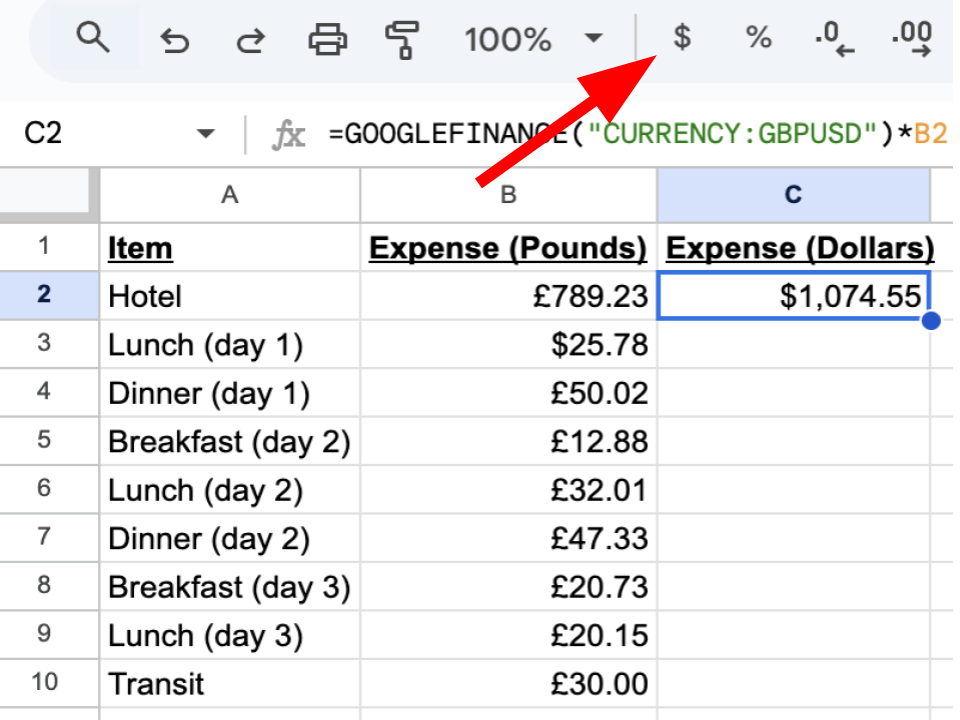
Task: Click the Expense (Pounds) header cell
Action: tap(508, 248)
